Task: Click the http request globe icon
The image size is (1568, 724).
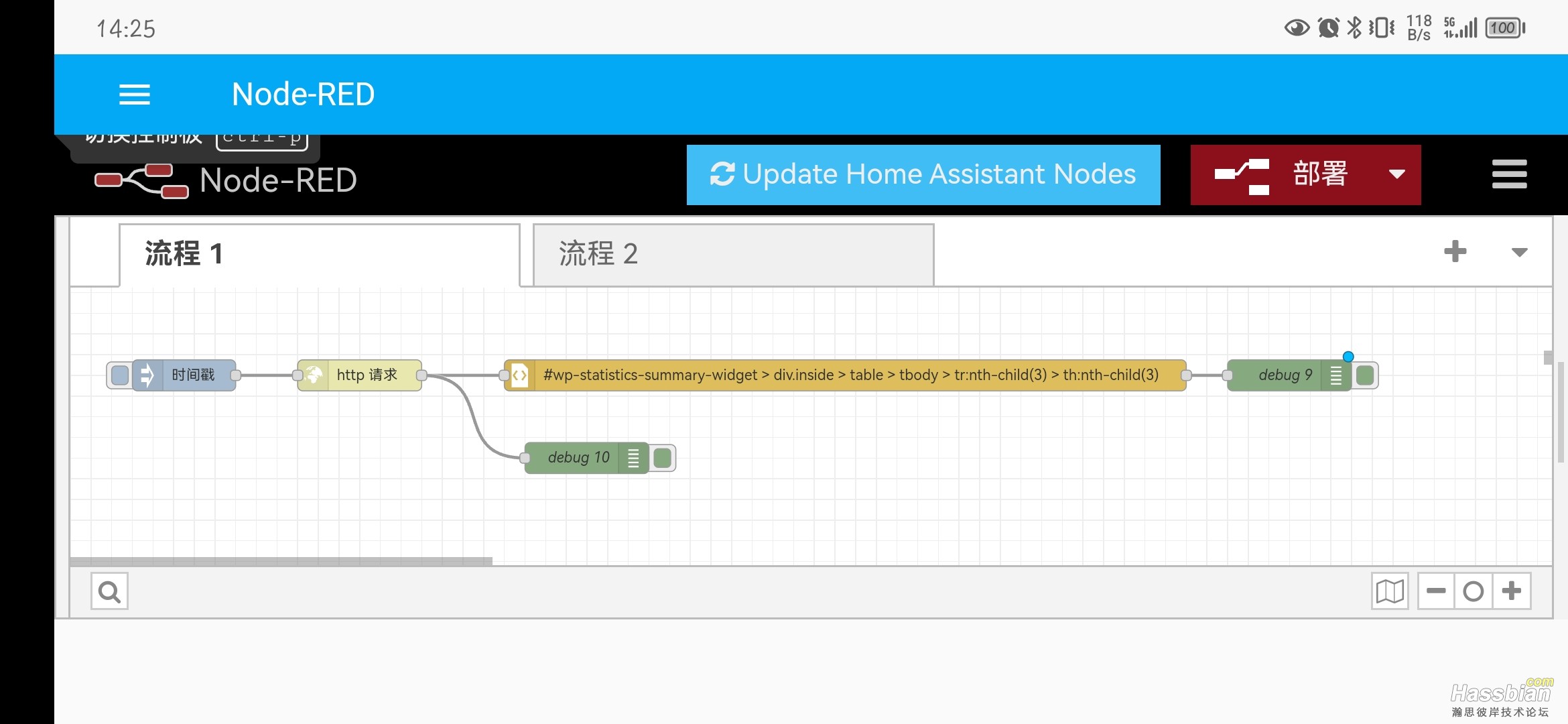Action: [313, 375]
